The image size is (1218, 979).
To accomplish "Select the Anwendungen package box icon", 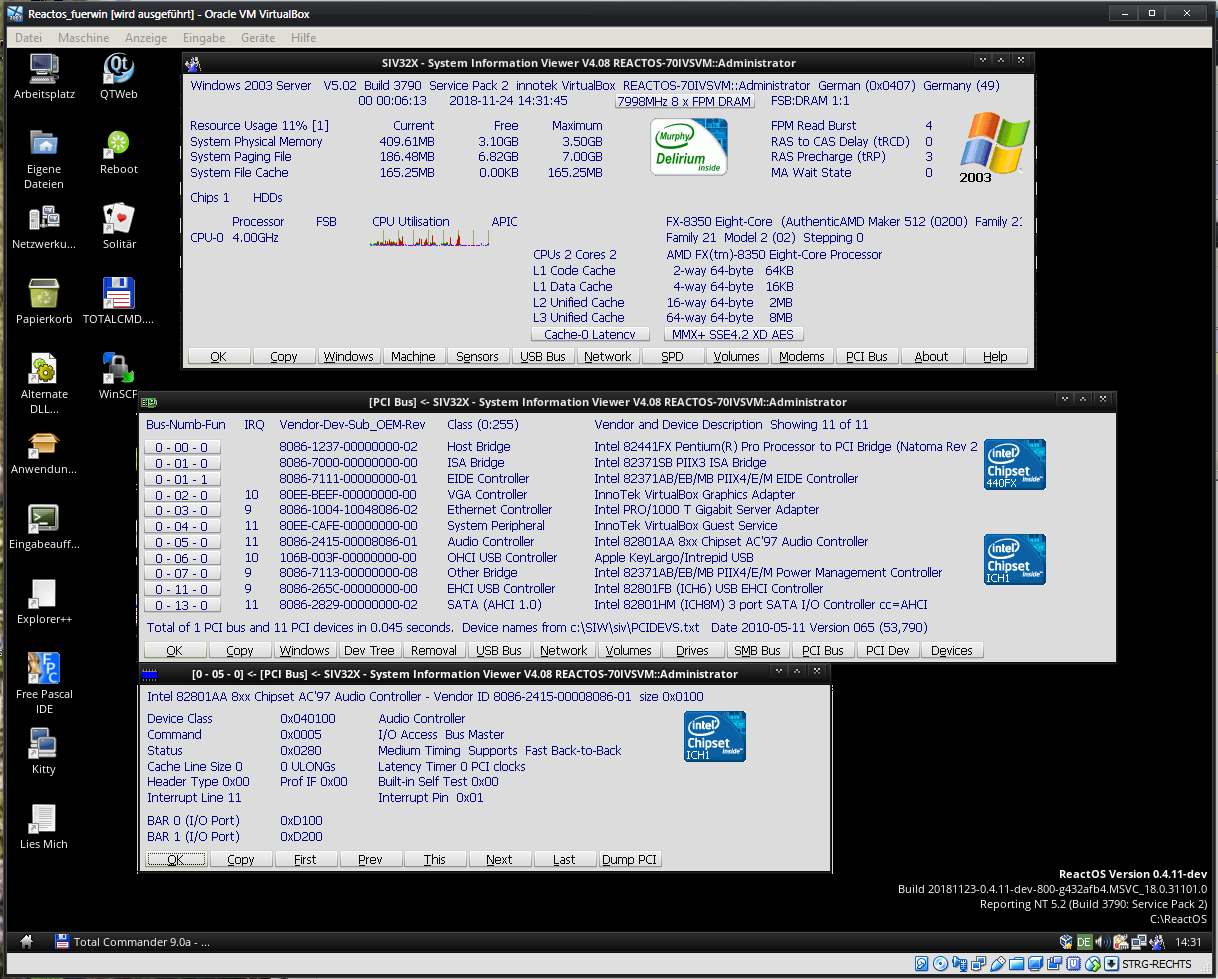I will coord(44,444).
